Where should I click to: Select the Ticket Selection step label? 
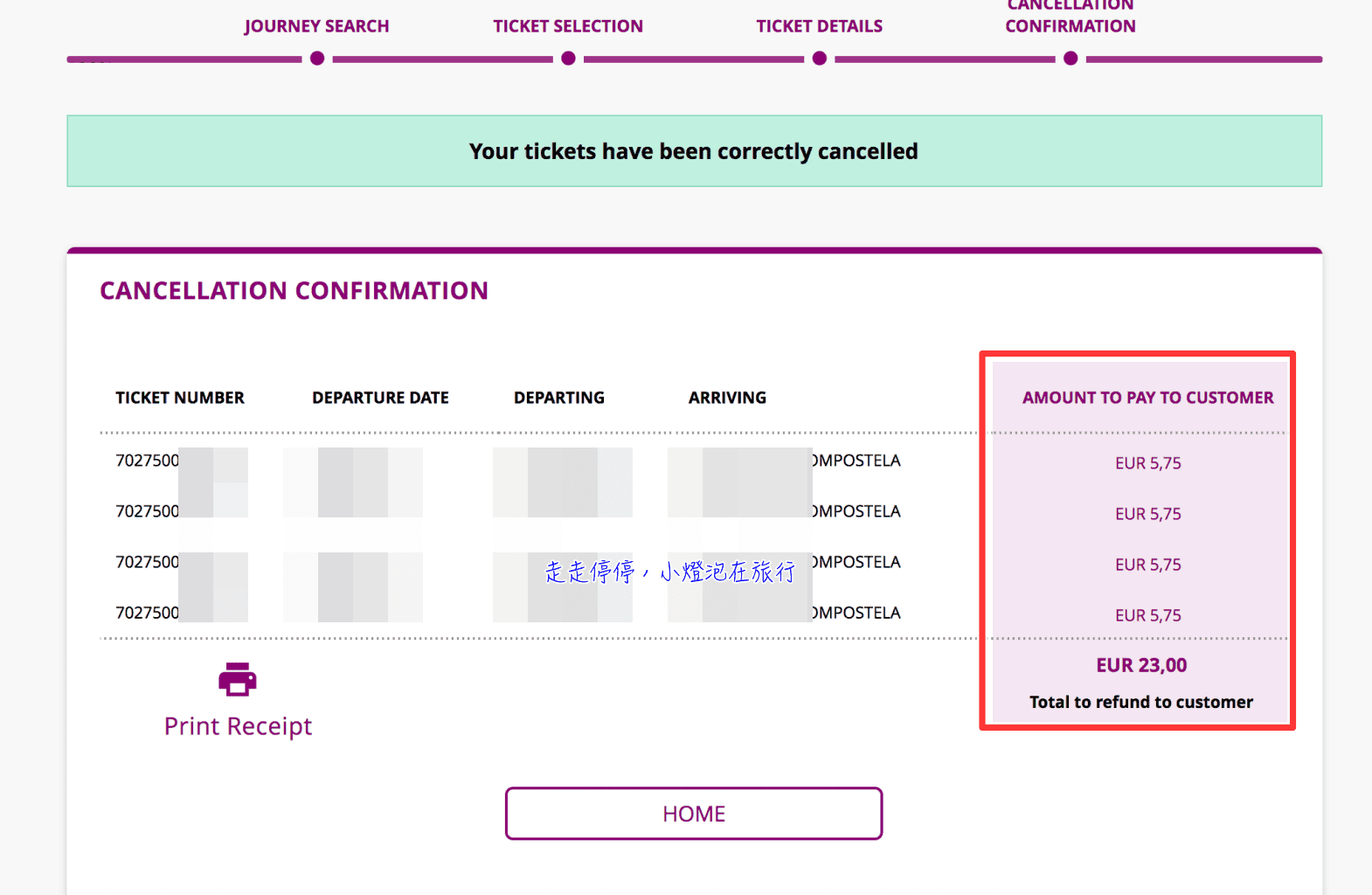(568, 26)
